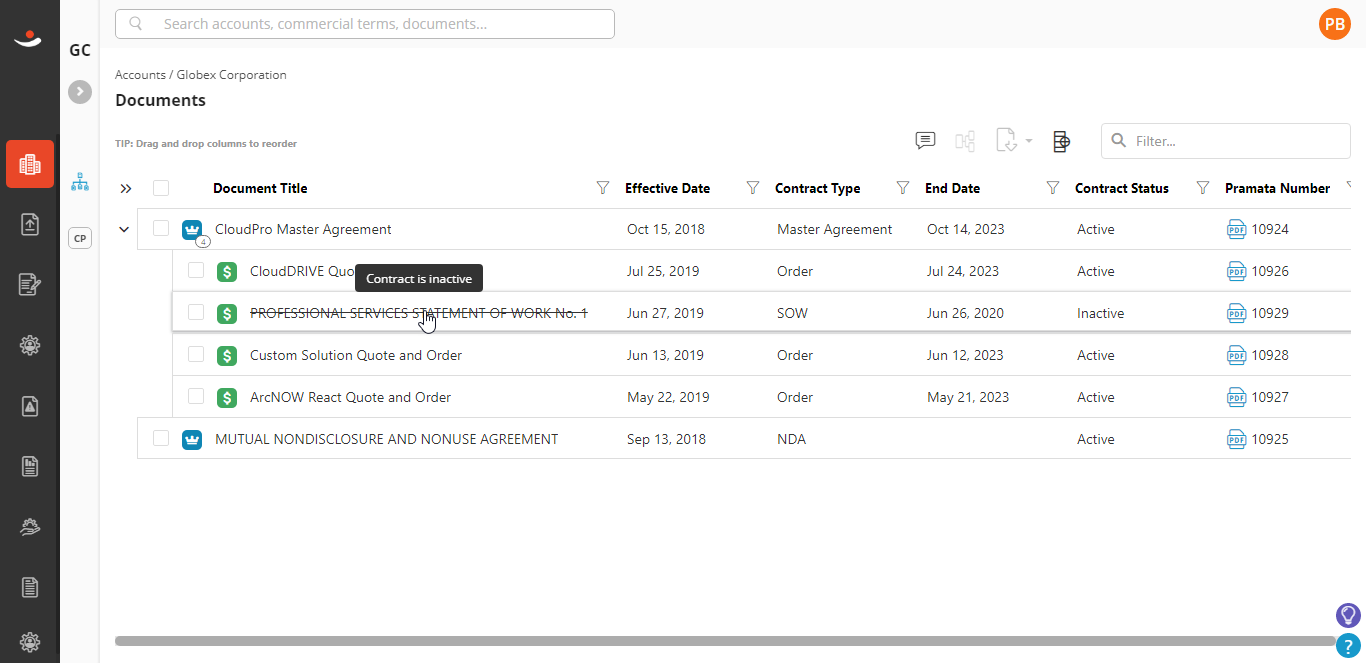Focus the global search field

(365, 24)
